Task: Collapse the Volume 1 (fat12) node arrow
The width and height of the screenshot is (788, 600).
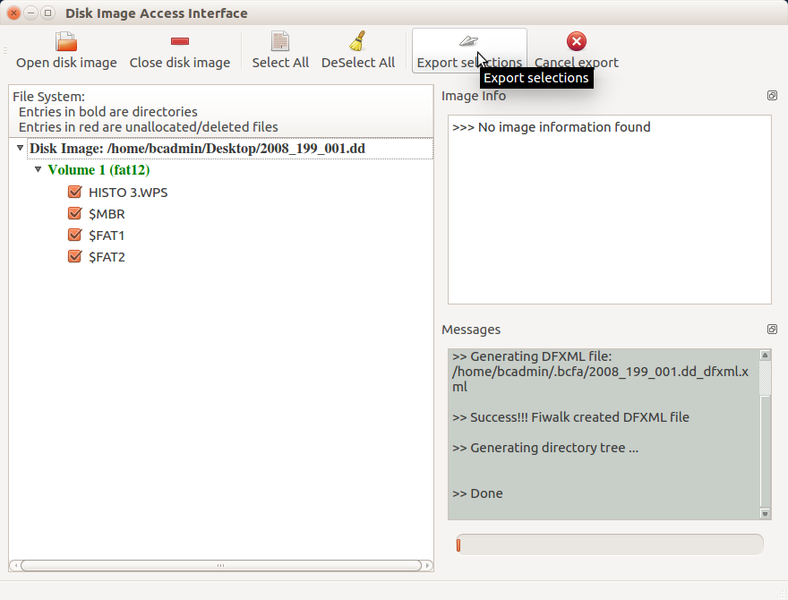Action: (38, 170)
